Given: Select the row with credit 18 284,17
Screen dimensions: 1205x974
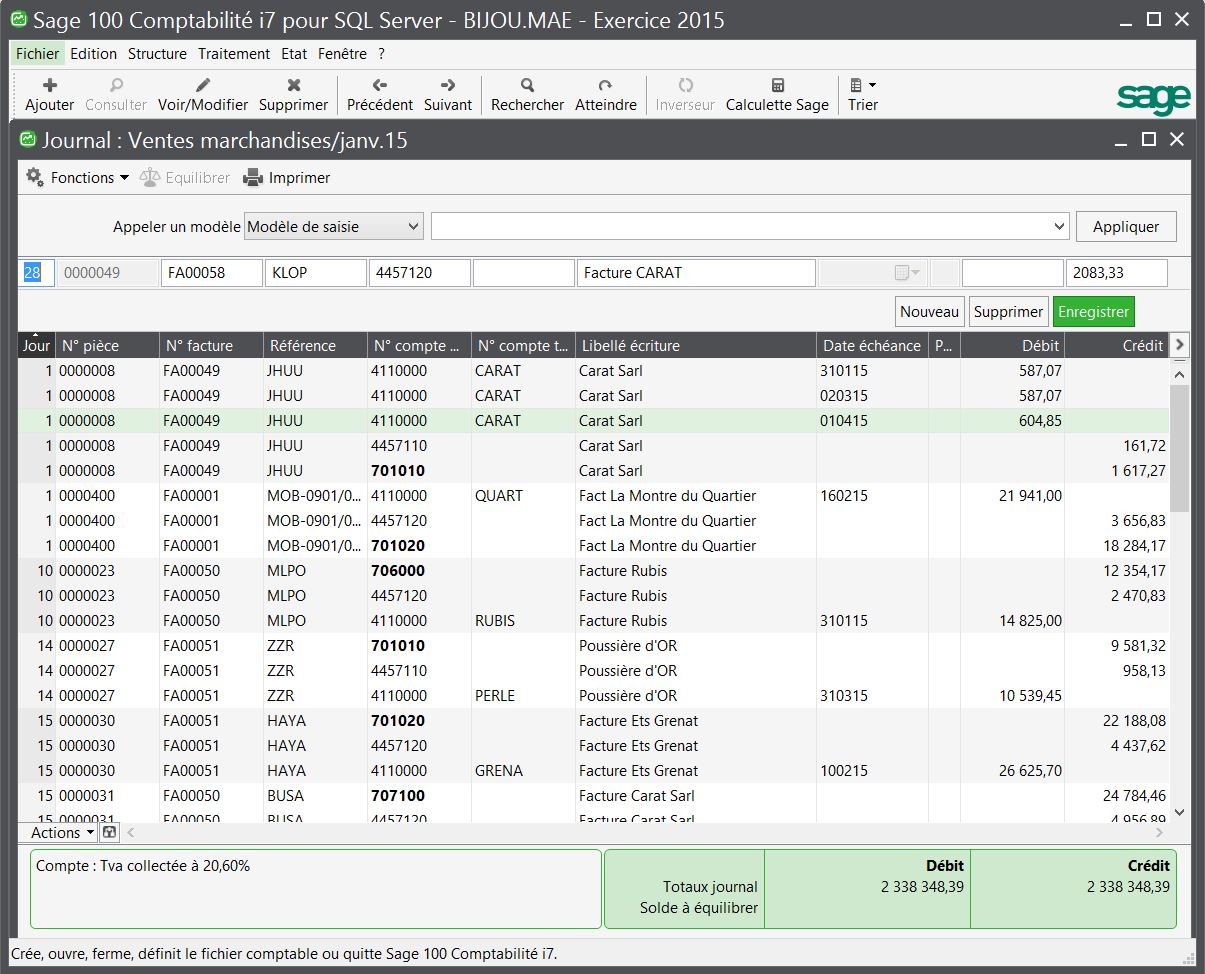Looking at the screenshot, I should pyautogui.click(x=593, y=545).
